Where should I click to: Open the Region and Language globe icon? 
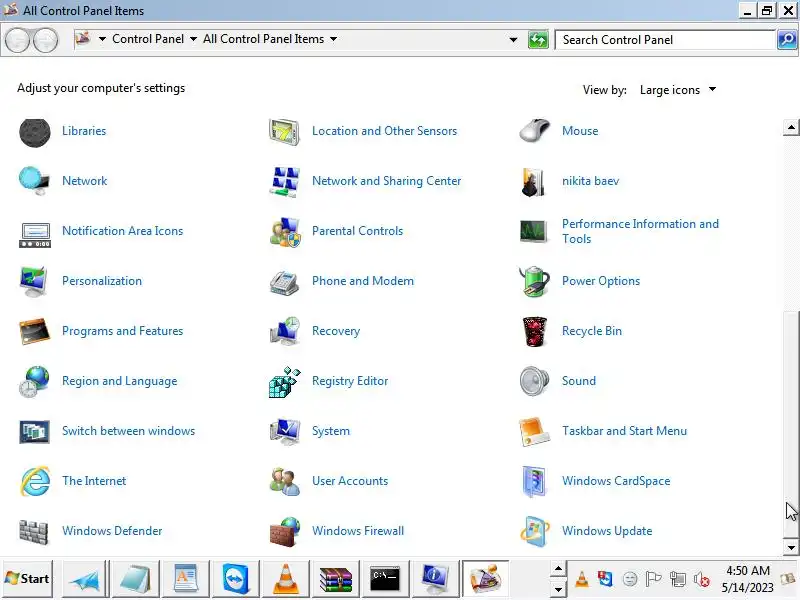34,381
